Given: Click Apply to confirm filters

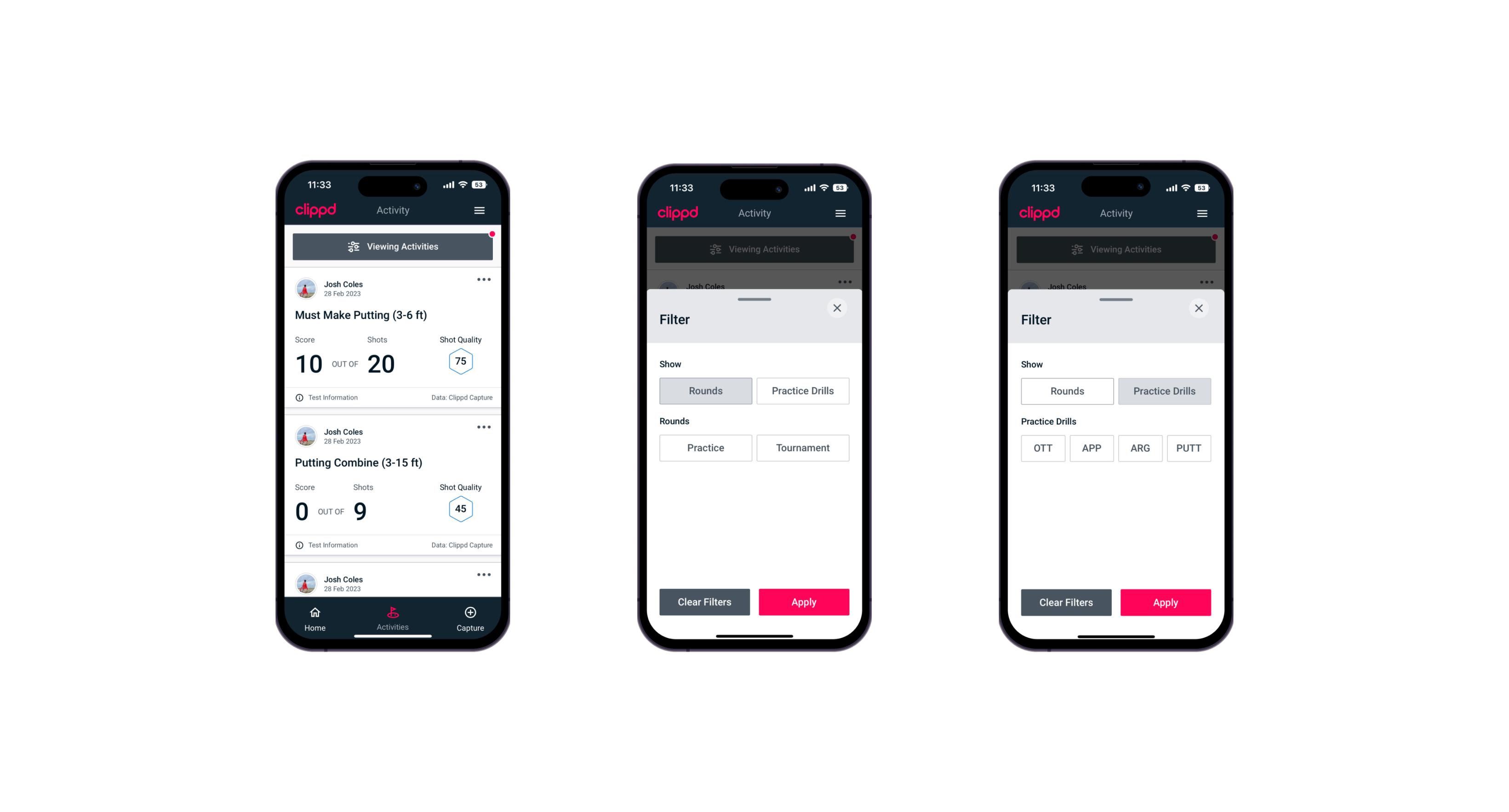Looking at the screenshot, I should click(805, 602).
